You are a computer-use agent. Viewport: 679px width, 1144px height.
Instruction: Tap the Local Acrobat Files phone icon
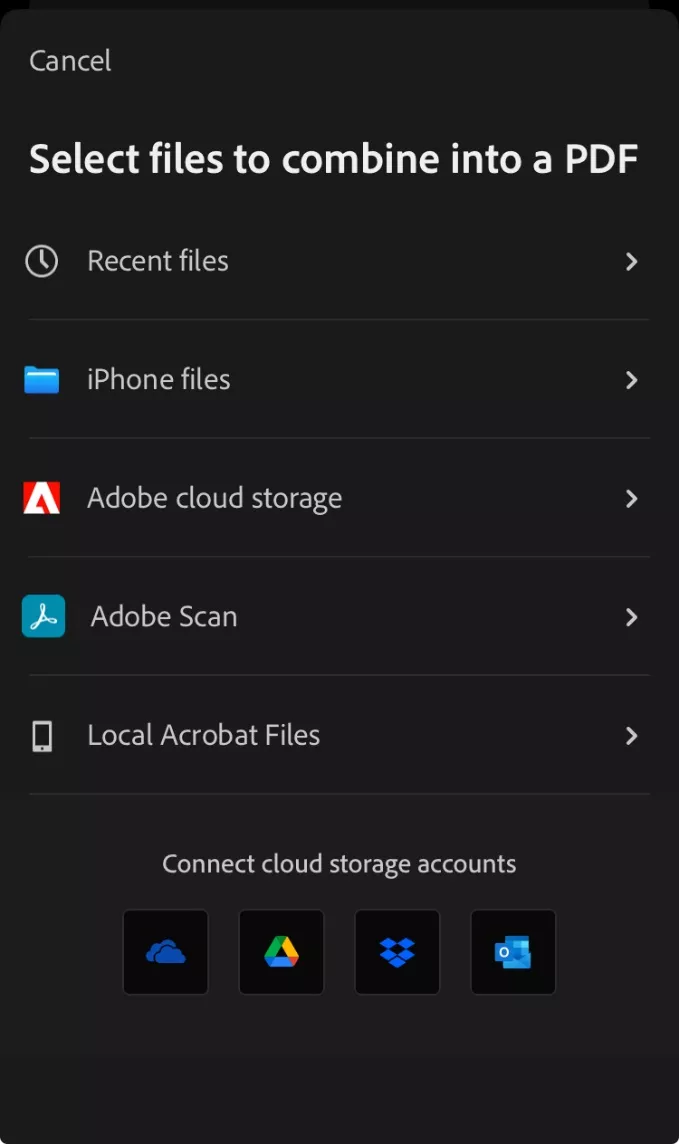(42, 736)
